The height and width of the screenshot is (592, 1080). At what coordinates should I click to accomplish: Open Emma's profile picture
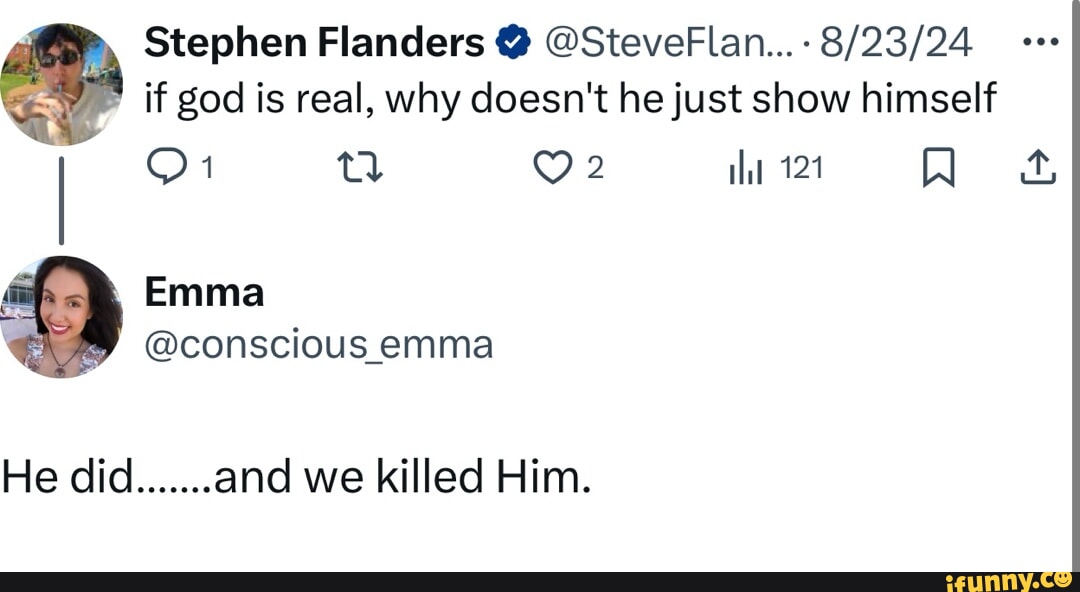click(62, 315)
